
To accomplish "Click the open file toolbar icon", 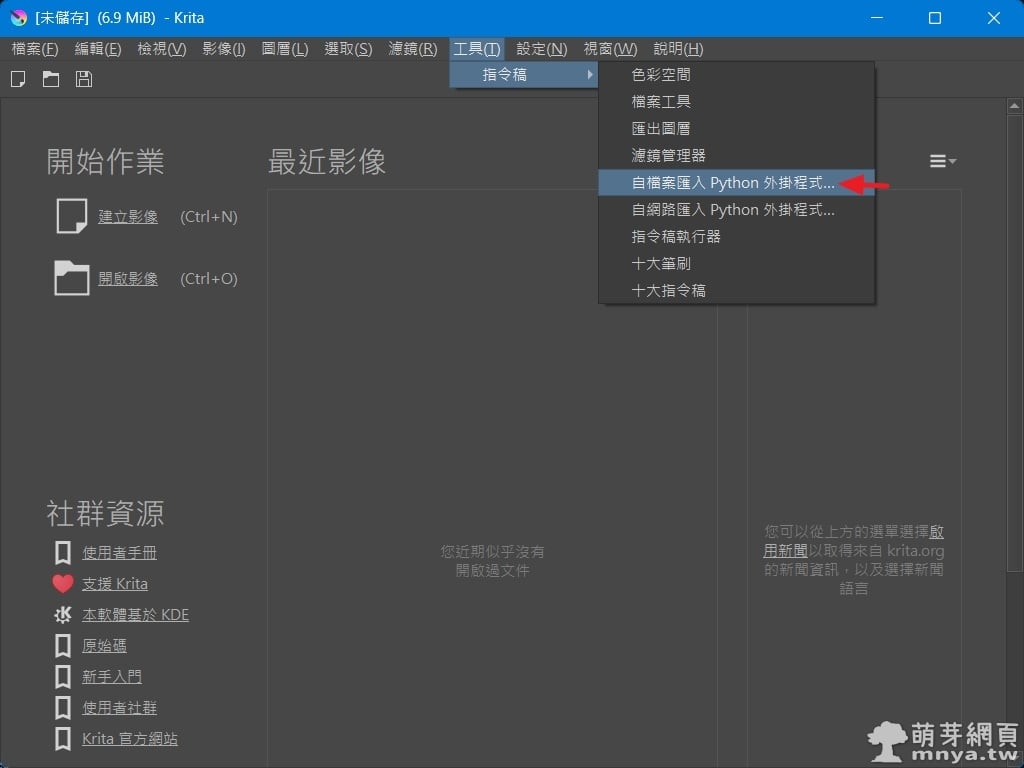I will pyautogui.click(x=51, y=79).
